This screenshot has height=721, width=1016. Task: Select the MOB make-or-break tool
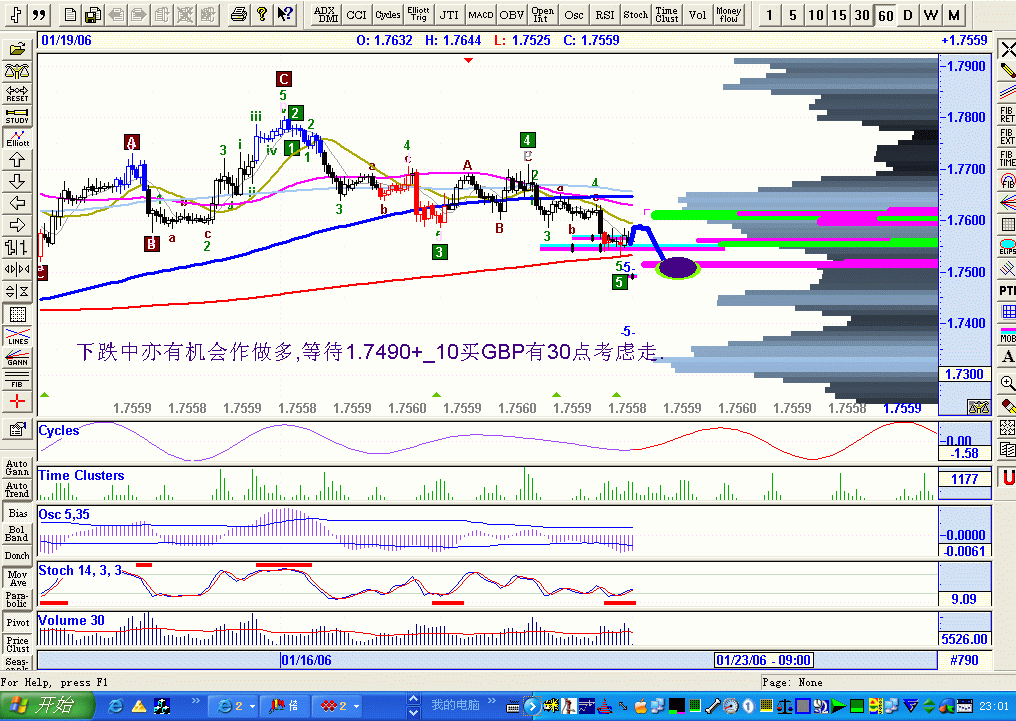(1008, 335)
